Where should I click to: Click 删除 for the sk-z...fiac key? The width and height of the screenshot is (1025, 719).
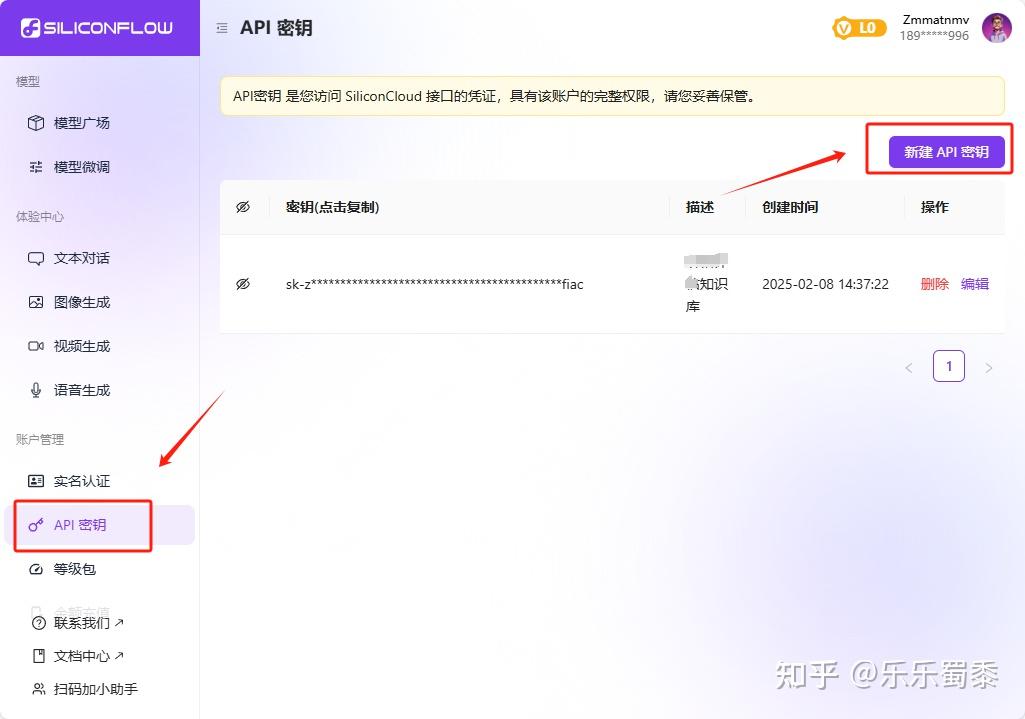(x=934, y=284)
